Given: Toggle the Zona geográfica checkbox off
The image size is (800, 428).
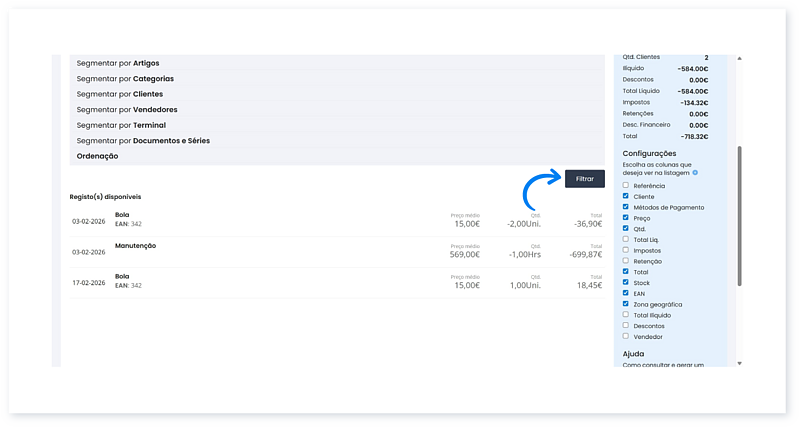Looking at the screenshot, I should tap(626, 304).
